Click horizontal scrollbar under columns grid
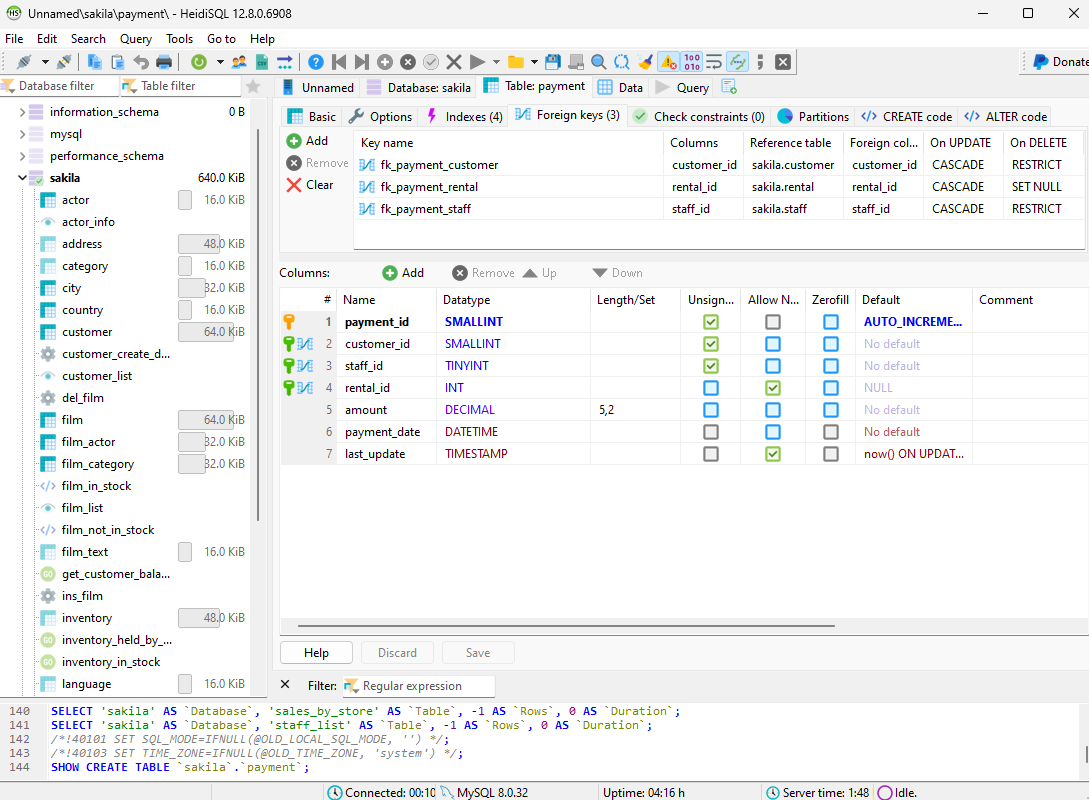The image size is (1089, 800). (566, 626)
